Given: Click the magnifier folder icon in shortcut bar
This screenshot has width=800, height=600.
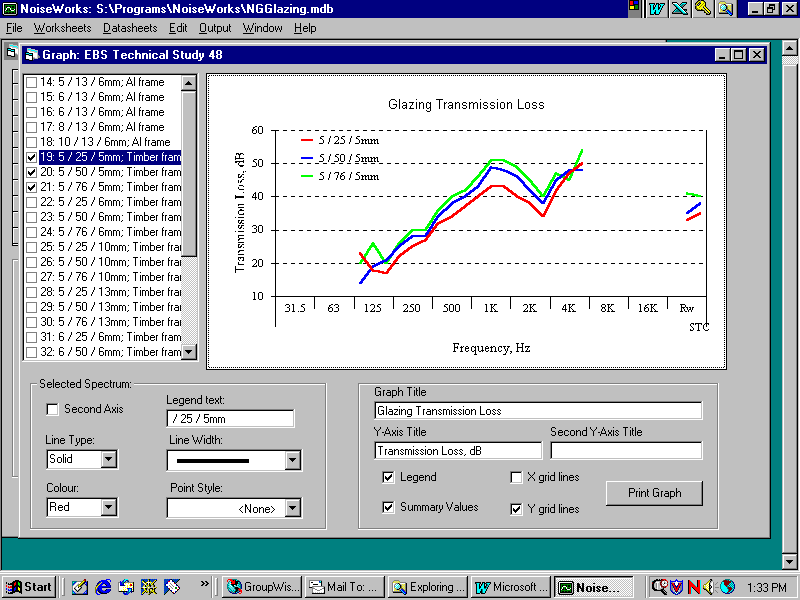Looking at the screenshot, I should tap(725, 9).
